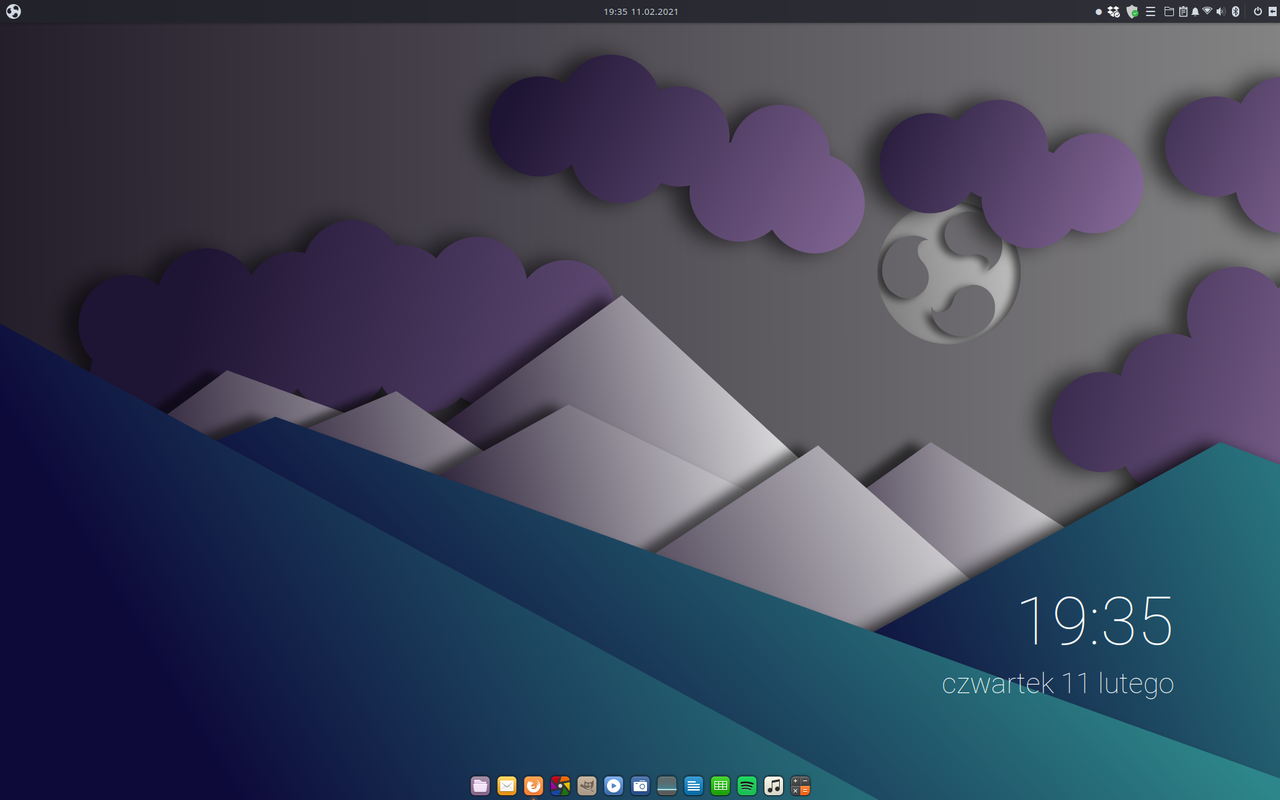1280x800 pixels.
Task: Launch the blue text document app in dock
Action: coord(694,786)
